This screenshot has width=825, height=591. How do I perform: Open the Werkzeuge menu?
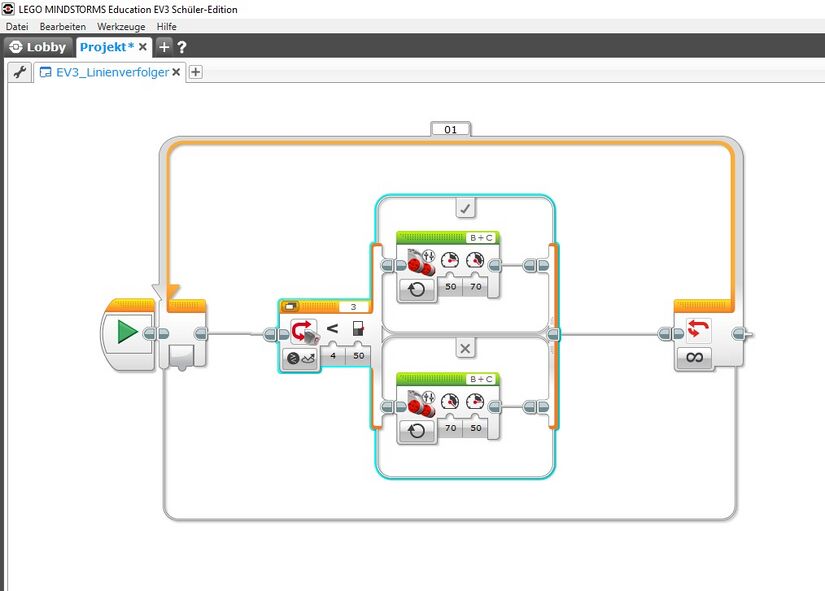(x=121, y=25)
